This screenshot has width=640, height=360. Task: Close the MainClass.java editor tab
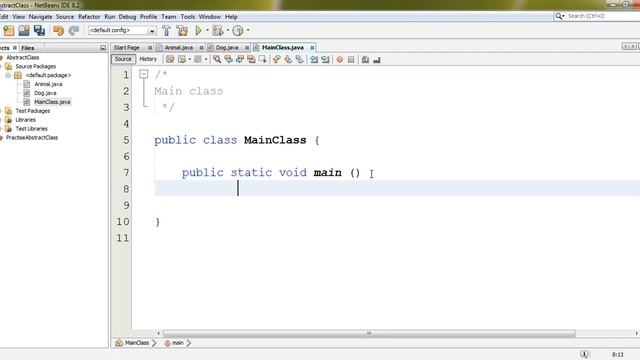click(x=312, y=48)
